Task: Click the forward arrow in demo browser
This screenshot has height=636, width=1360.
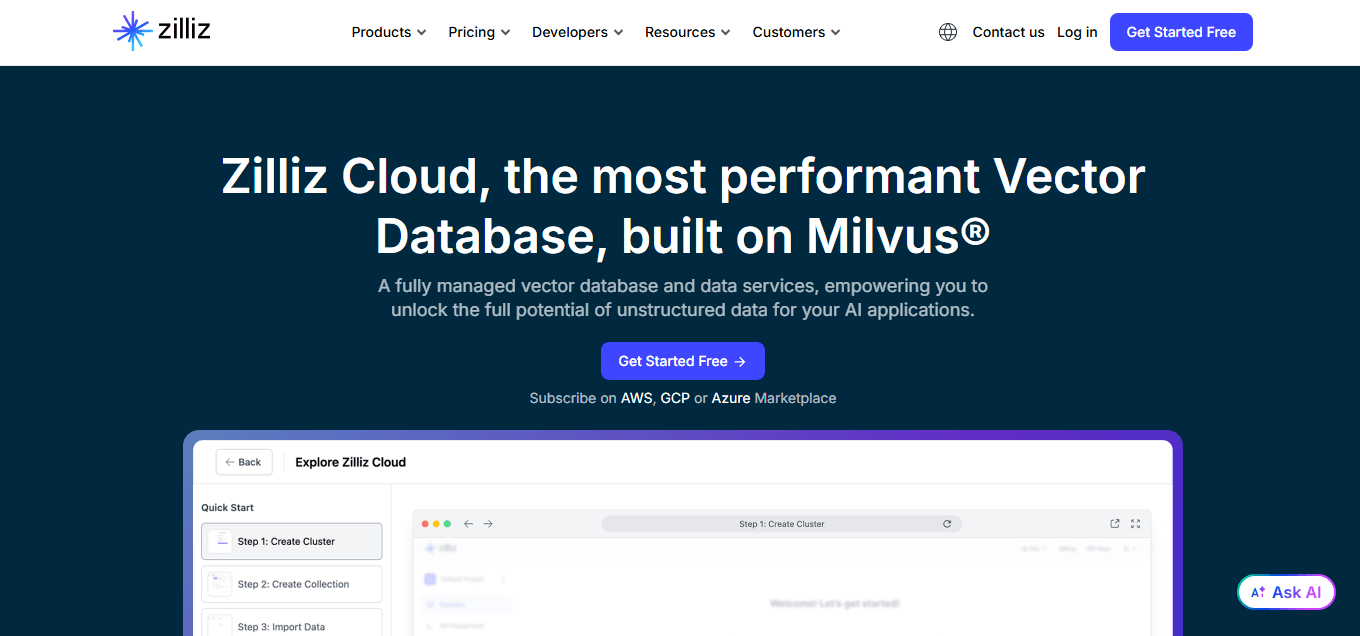Action: coord(488,524)
